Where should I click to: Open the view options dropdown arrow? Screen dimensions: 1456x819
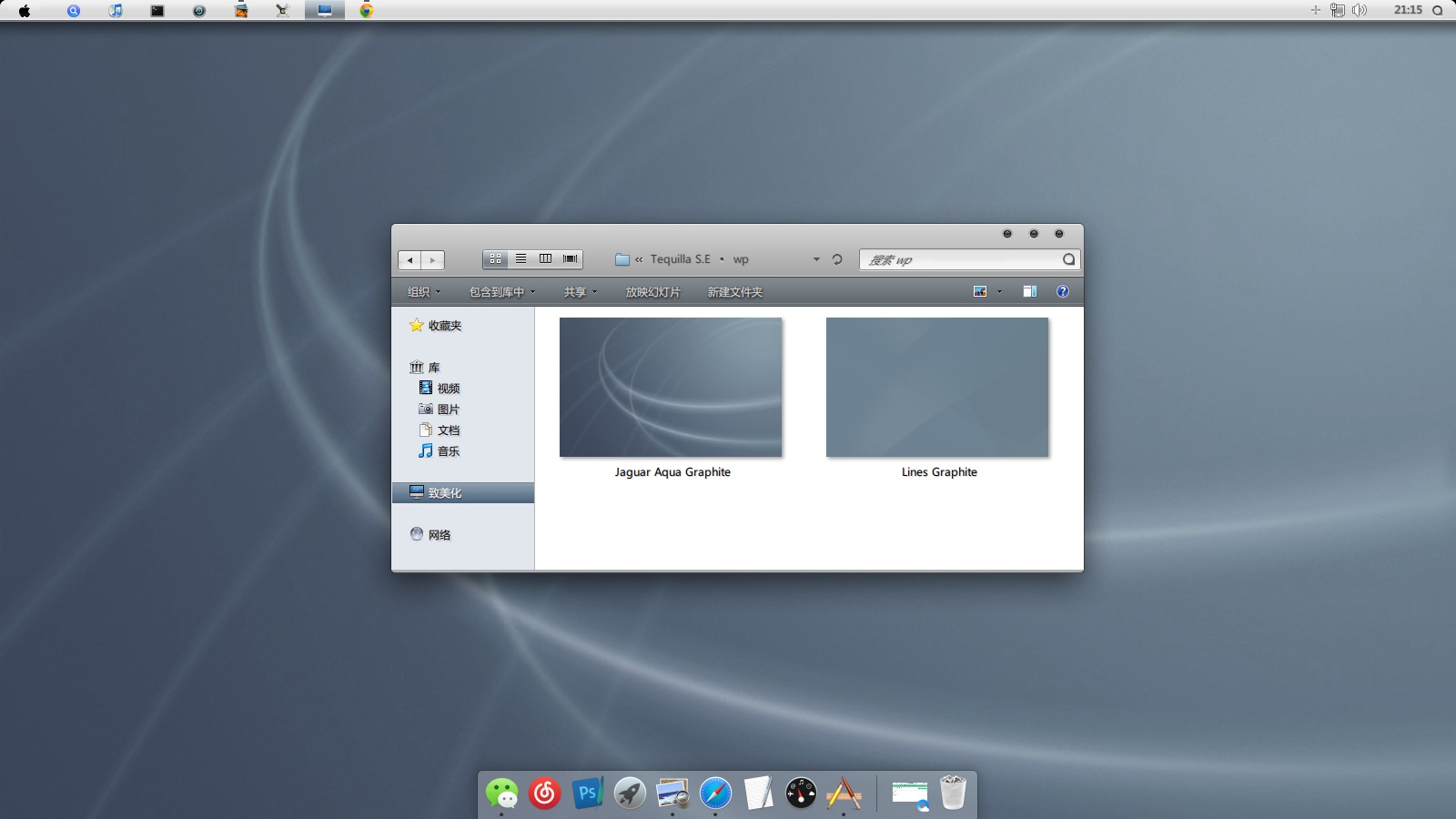pyautogui.click(x=999, y=292)
